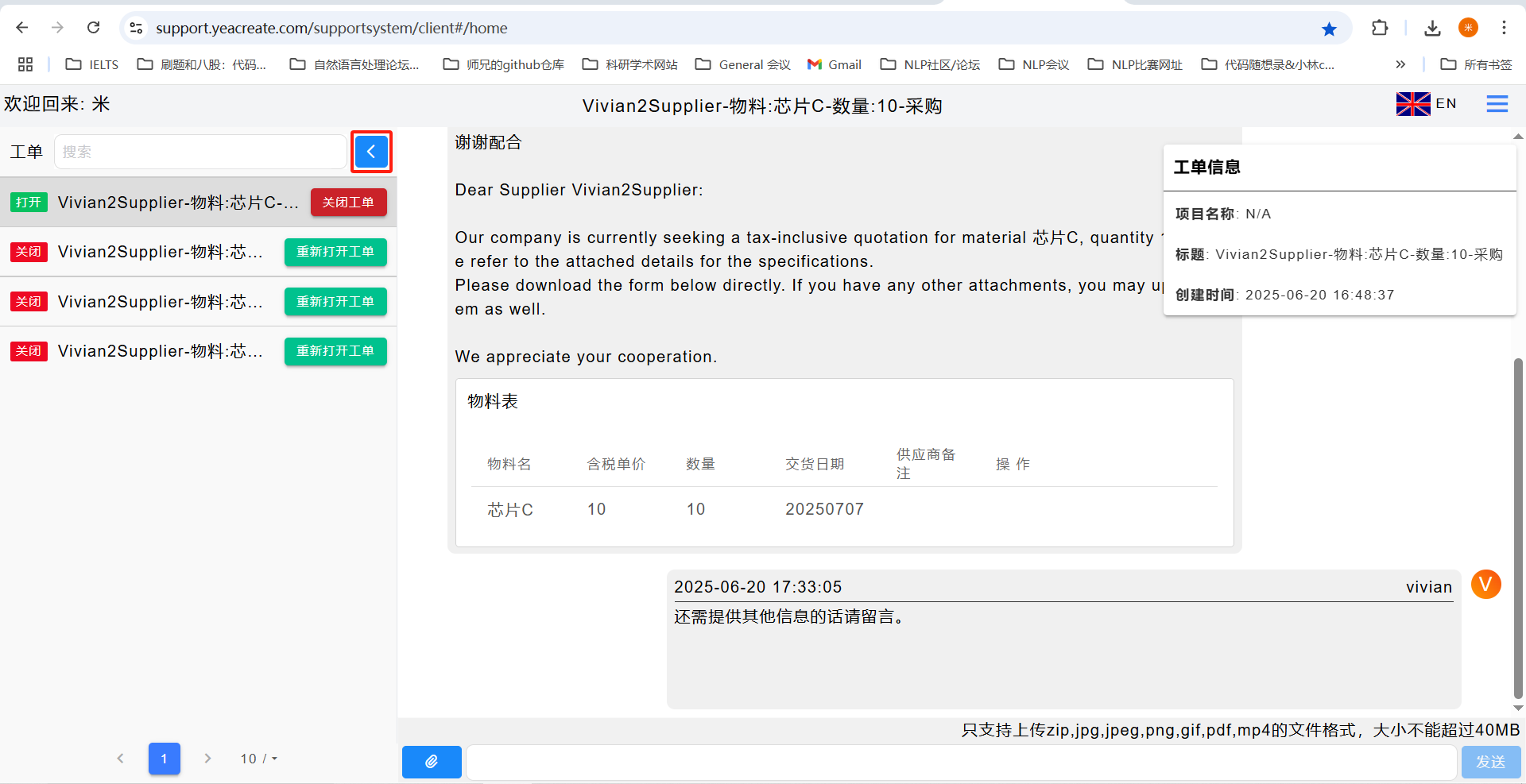The height and width of the screenshot is (784, 1526).
Task: Open the Chrome three-dot menu
Action: (x=1504, y=28)
